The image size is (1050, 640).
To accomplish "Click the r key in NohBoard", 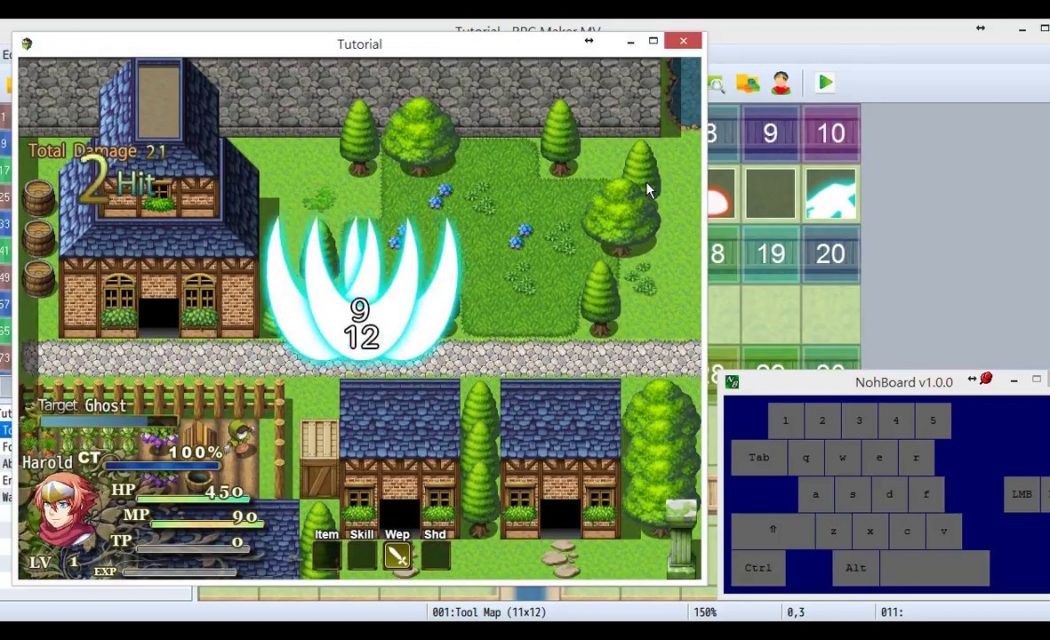I will (916, 457).
